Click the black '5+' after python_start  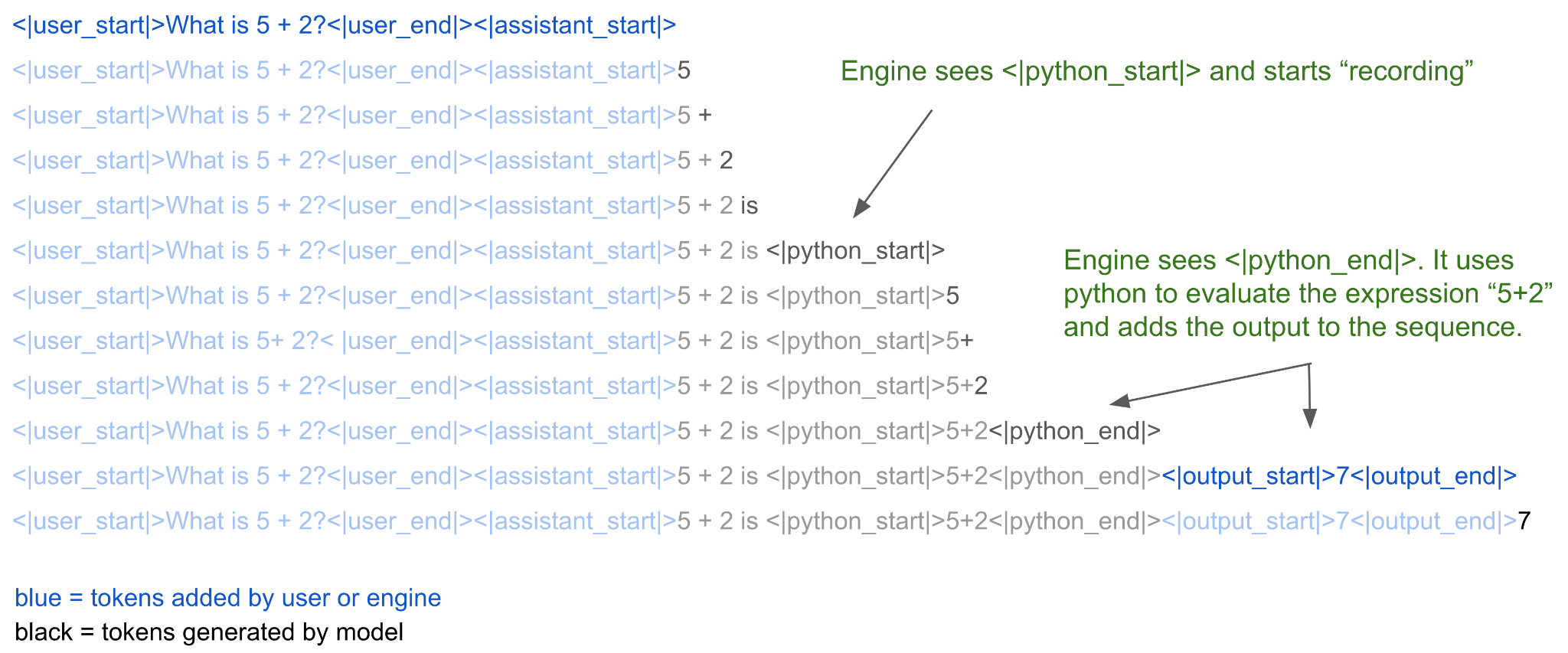click(x=960, y=341)
